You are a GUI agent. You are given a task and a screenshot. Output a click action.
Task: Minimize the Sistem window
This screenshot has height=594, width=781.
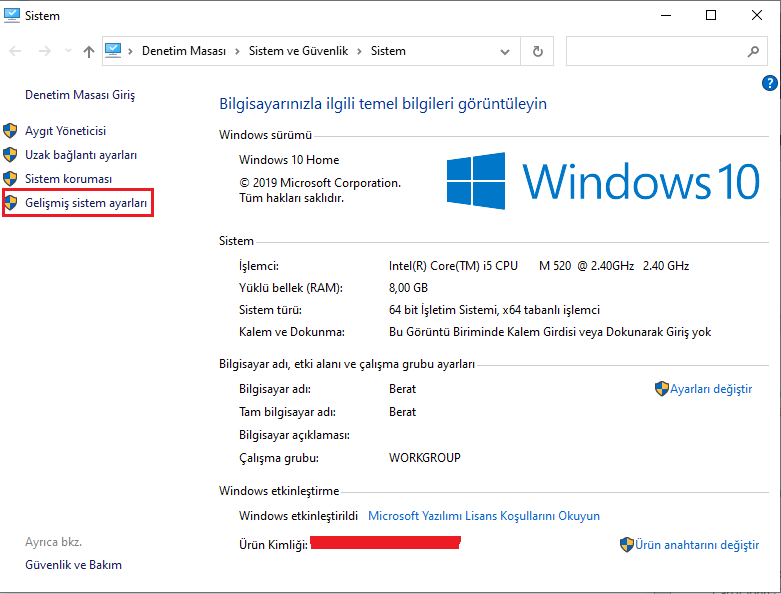click(666, 15)
